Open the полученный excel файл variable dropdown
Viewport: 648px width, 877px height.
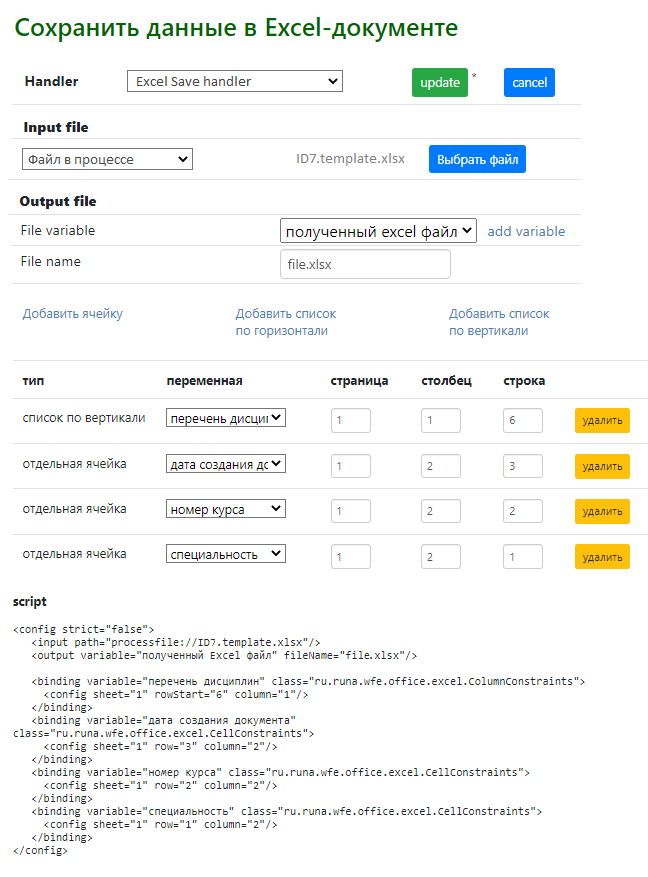coord(378,230)
